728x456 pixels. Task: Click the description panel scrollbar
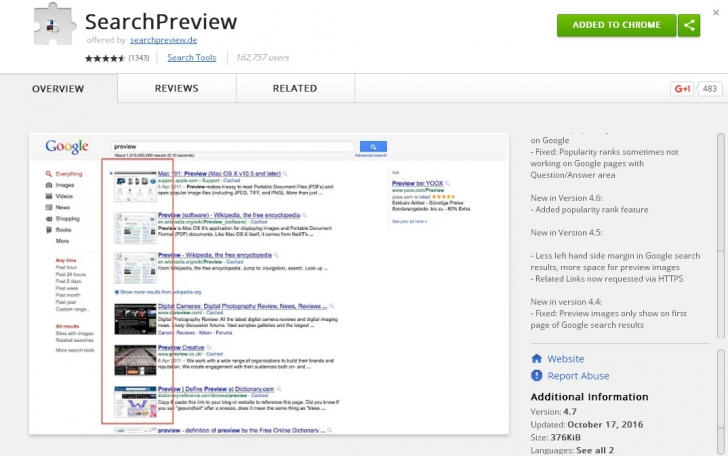(x=721, y=236)
